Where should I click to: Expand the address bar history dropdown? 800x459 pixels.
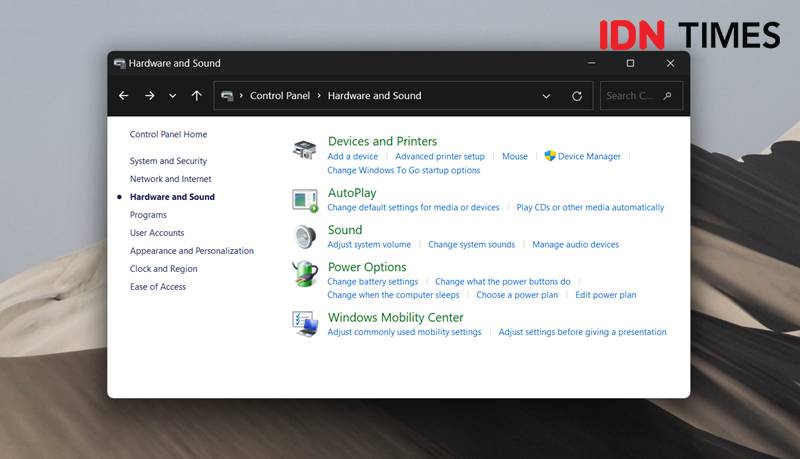pyautogui.click(x=546, y=96)
